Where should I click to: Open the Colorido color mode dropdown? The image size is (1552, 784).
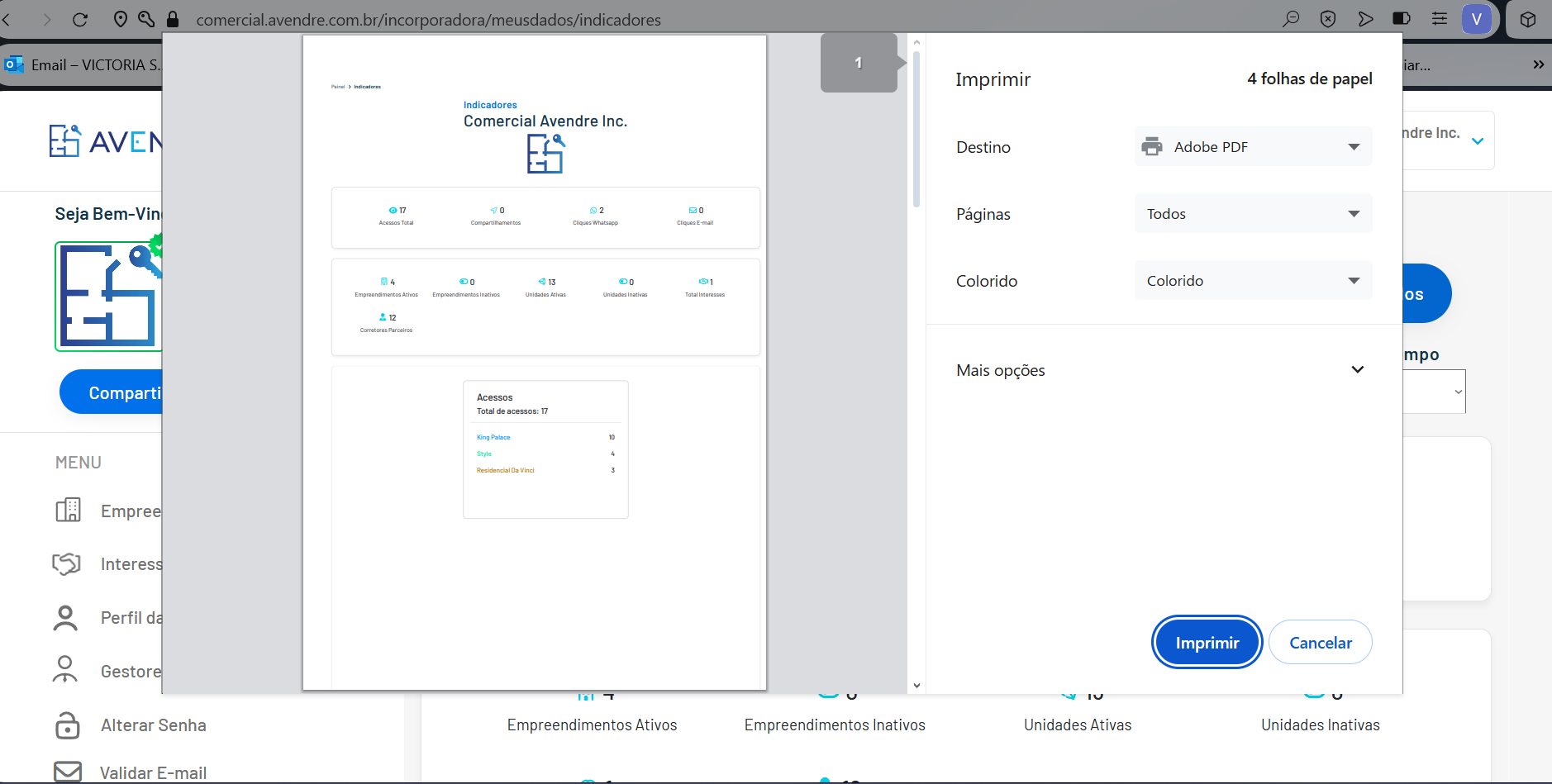[1253, 280]
